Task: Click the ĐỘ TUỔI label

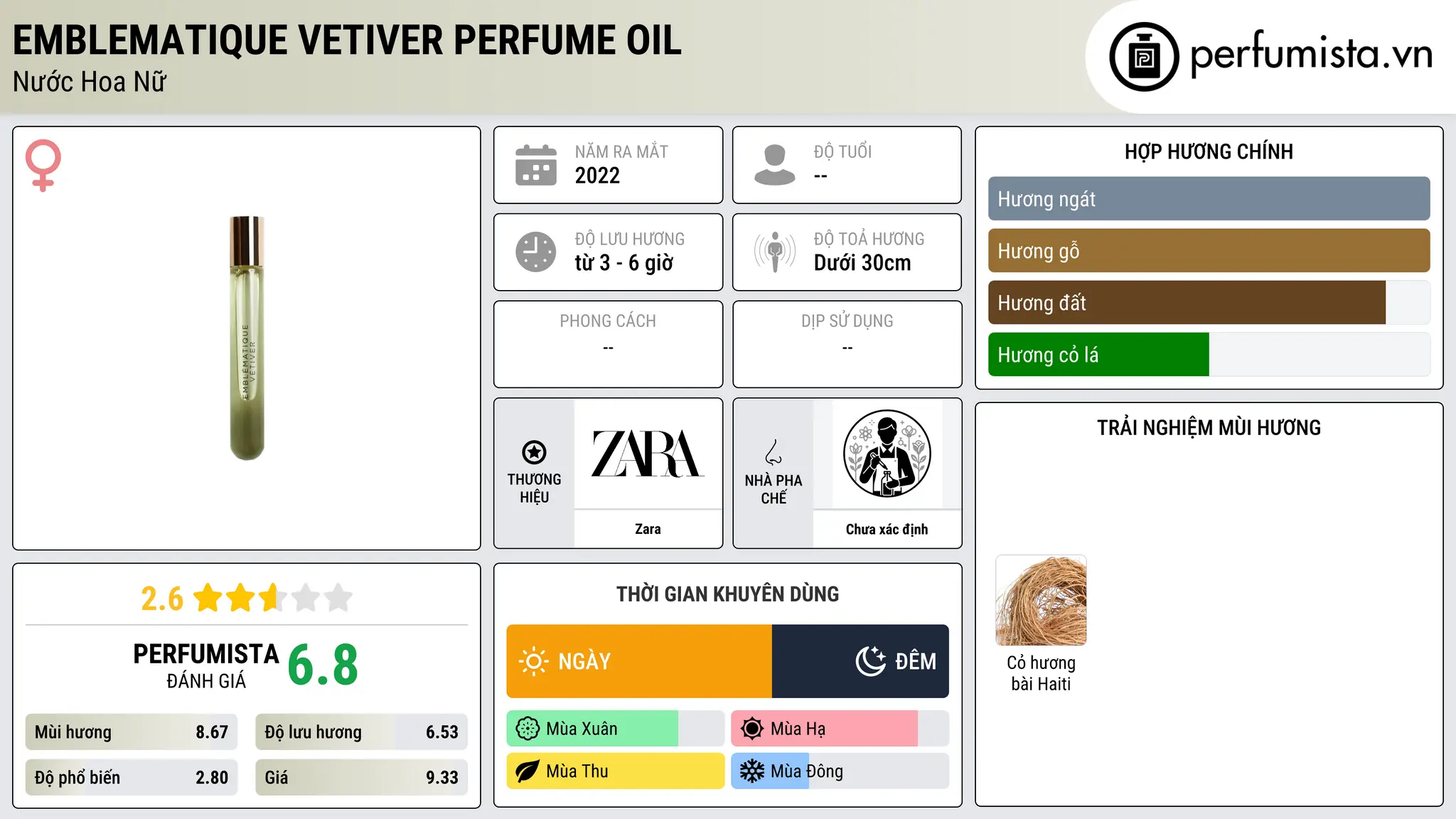Action: pyautogui.click(x=842, y=151)
